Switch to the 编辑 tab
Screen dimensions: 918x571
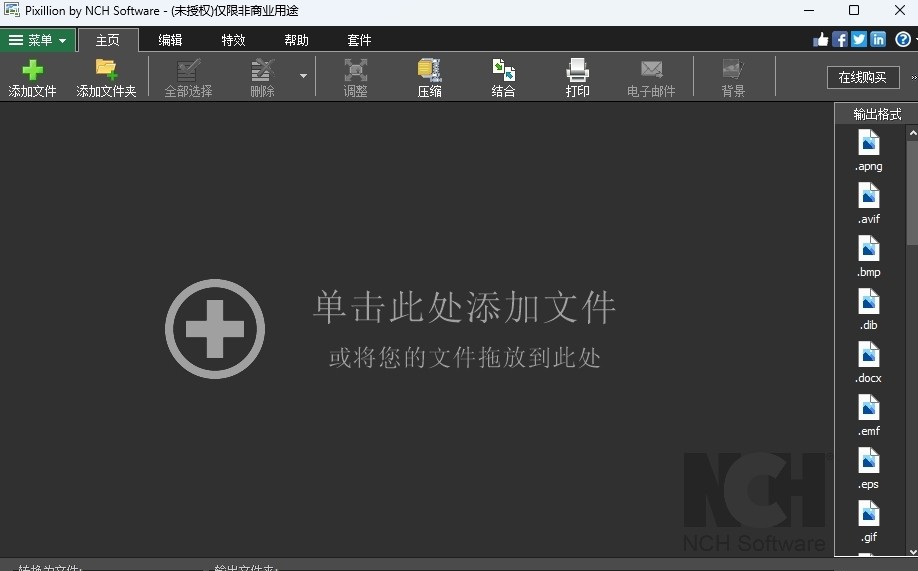tap(170, 40)
